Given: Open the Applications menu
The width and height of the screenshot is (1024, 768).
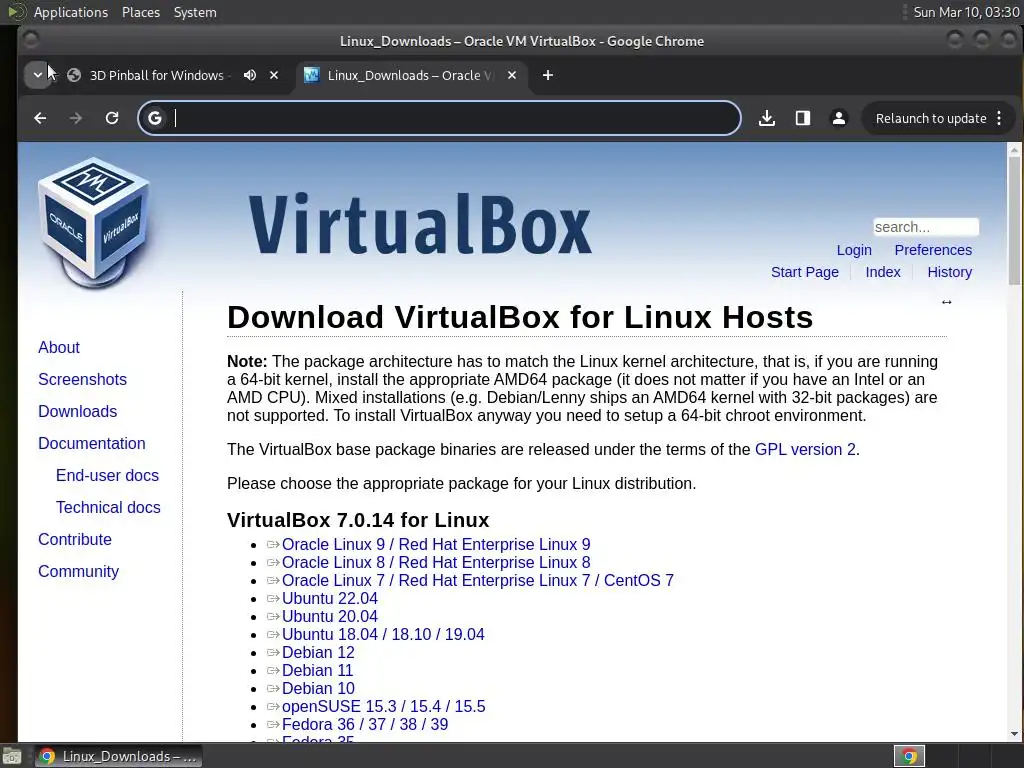Looking at the screenshot, I should coord(71,12).
